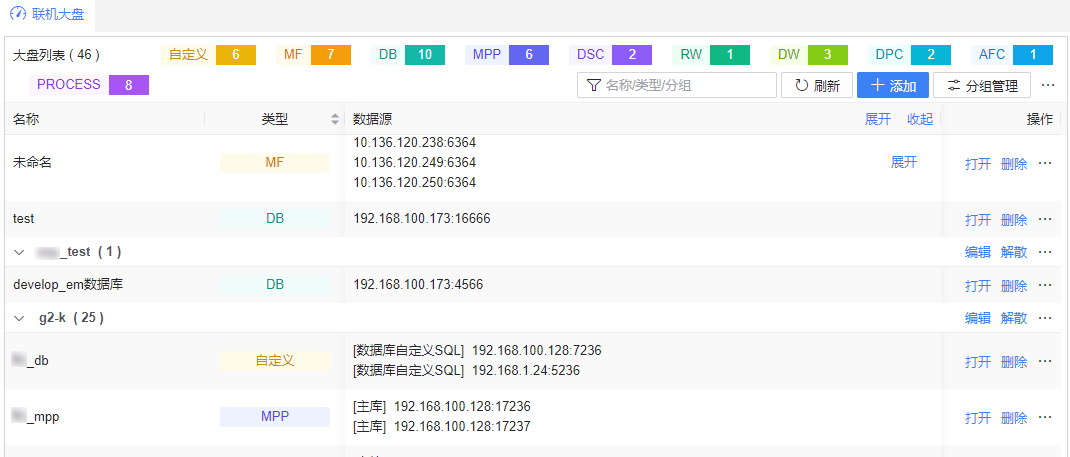Image resolution: width=1070 pixels, height=457 pixels.
Task: Delete the 未命名 dashboard
Action: [x=1013, y=164]
